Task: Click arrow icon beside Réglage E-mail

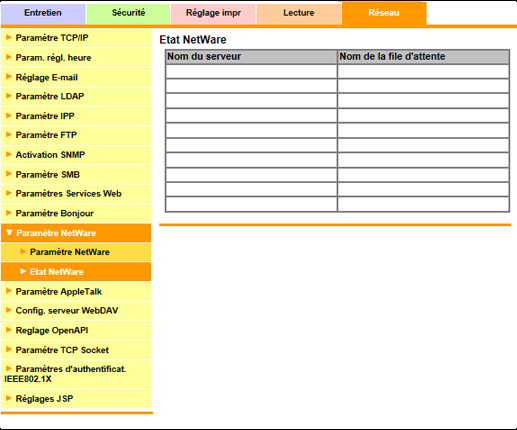Action: point(9,77)
